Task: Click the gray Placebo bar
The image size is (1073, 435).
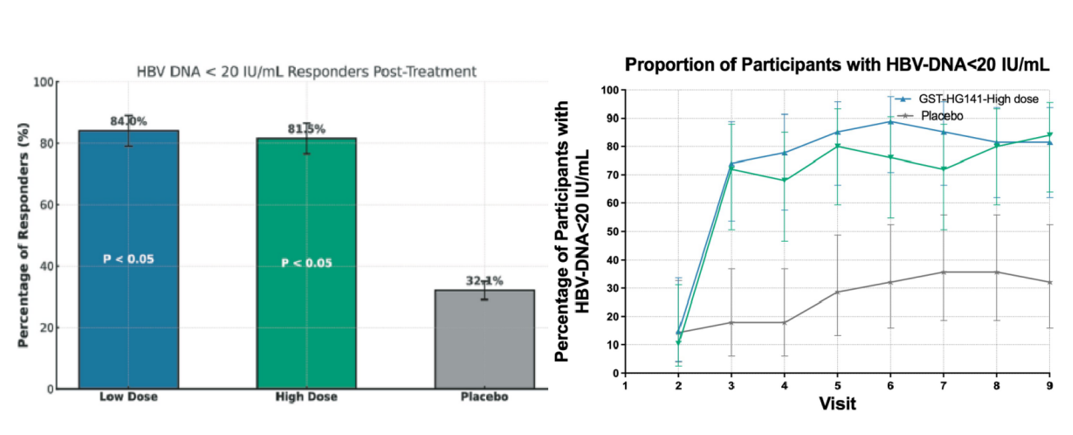Action: tap(484, 339)
